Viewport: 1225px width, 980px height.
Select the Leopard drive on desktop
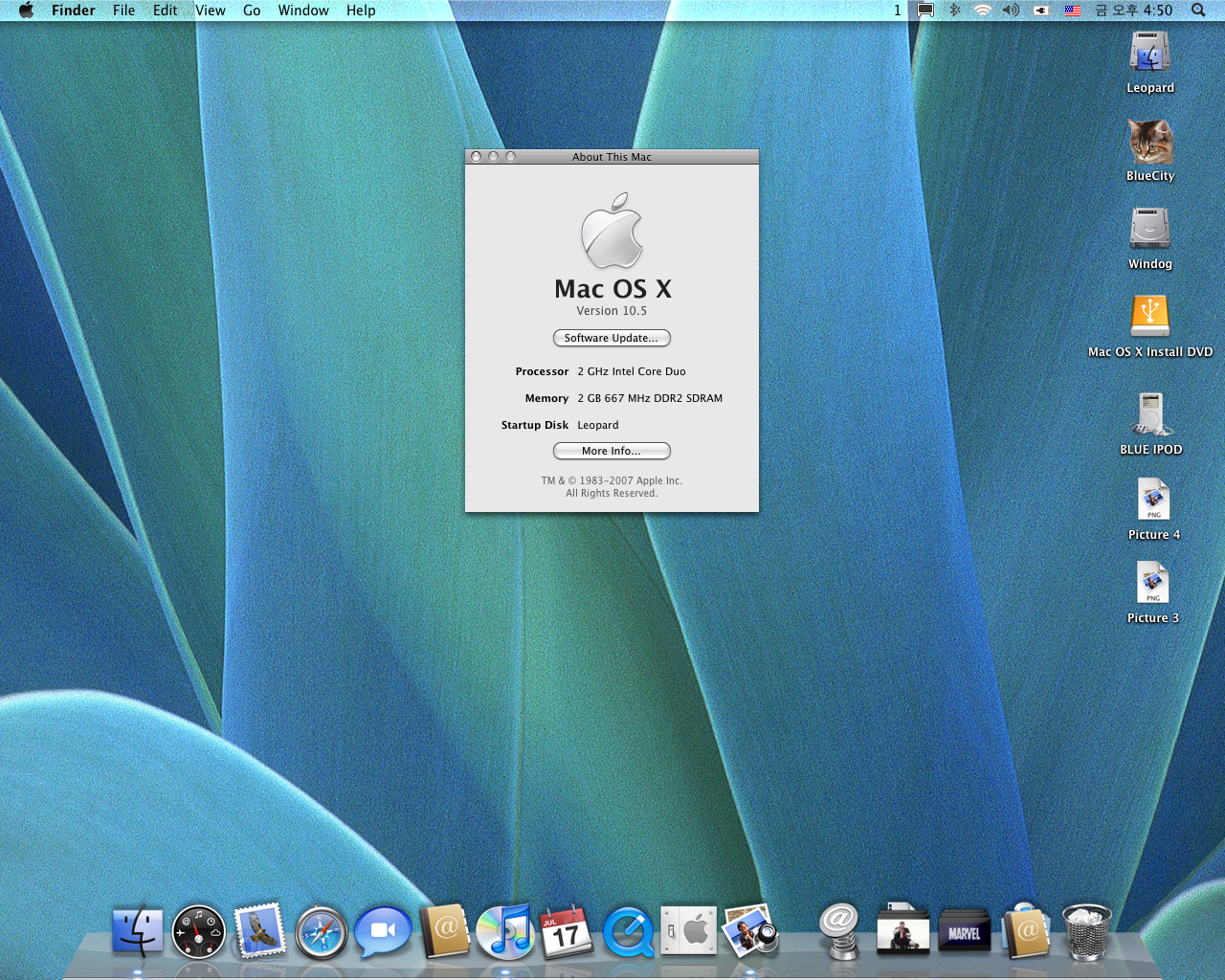(x=1150, y=62)
